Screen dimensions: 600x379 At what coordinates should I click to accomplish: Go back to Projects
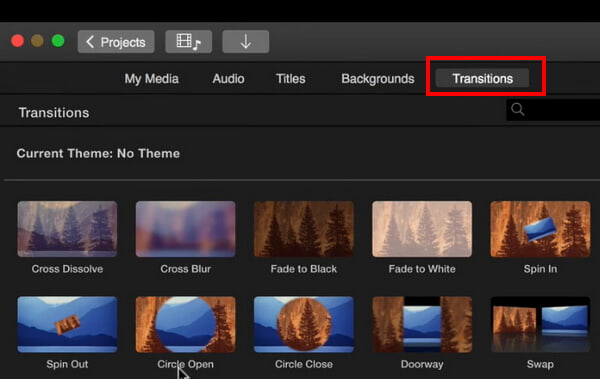[x=116, y=42]
